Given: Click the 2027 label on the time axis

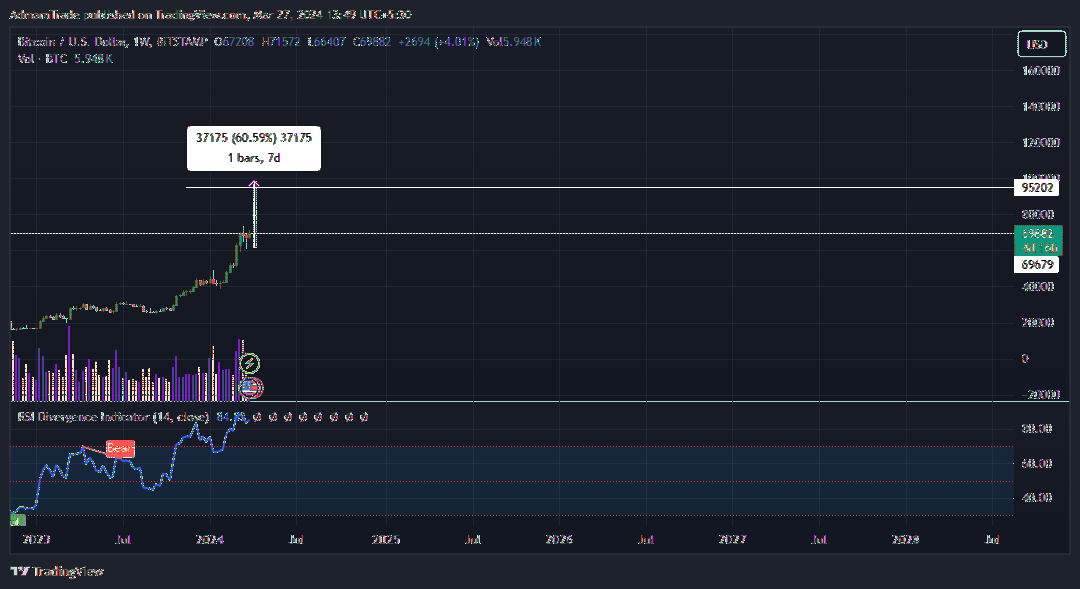Looking at the screenshot, I should (732, 539).
